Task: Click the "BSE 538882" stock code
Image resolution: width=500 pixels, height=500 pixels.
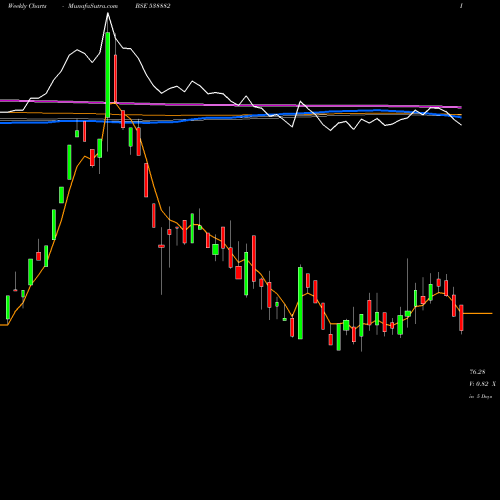Action: pos(153,6)
